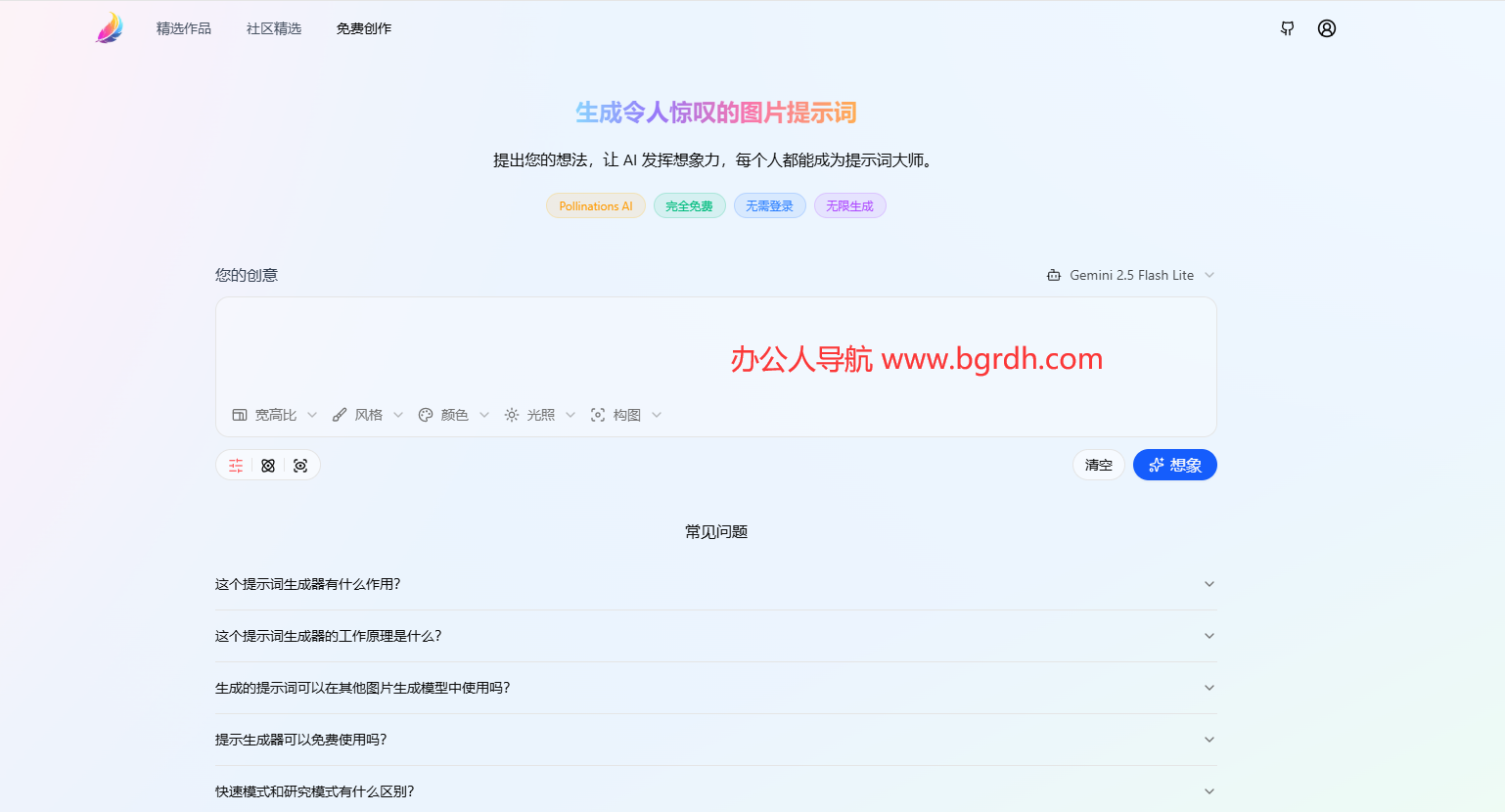The width and height of the screenshot is (1505, 812).
Task: Open the GitHub icon in the header
Action: (1287, 28)
